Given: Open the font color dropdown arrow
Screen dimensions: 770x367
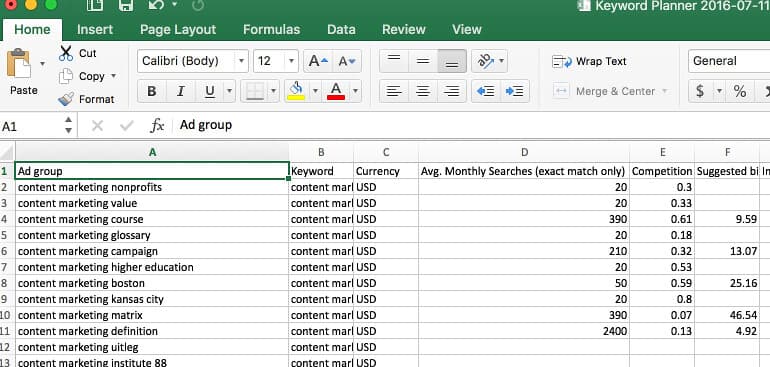Looking at the screenshot, I should point(355,91).
